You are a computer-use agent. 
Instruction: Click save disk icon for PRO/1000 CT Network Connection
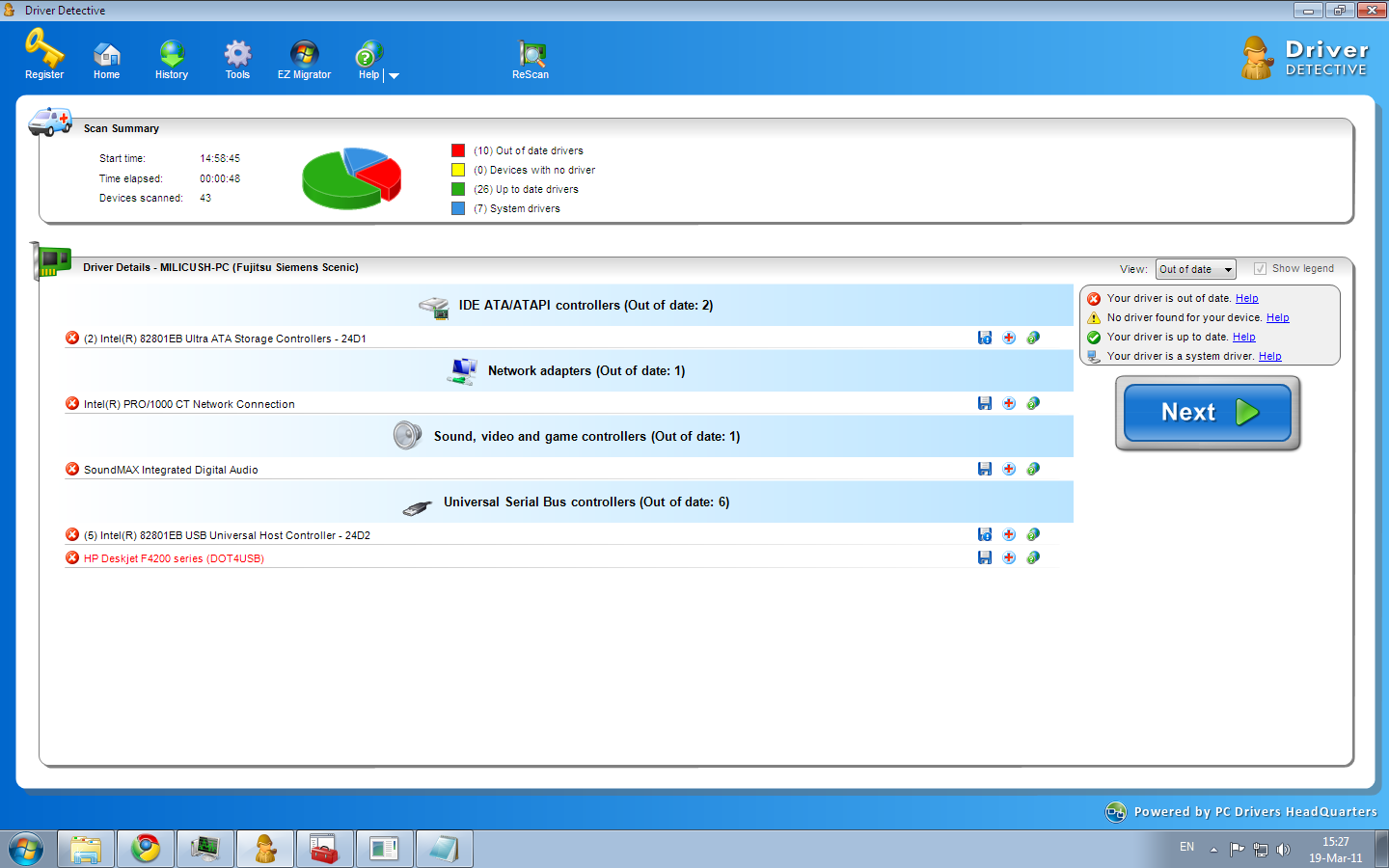pyautogui.click(x=985, y=403)
